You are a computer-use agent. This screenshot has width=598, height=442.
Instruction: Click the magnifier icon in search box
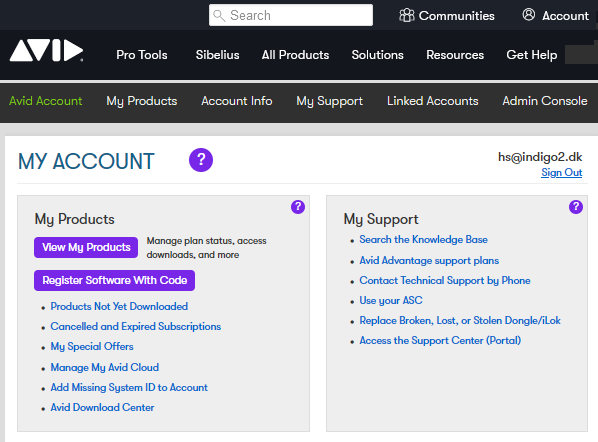(x=219, y=16)
